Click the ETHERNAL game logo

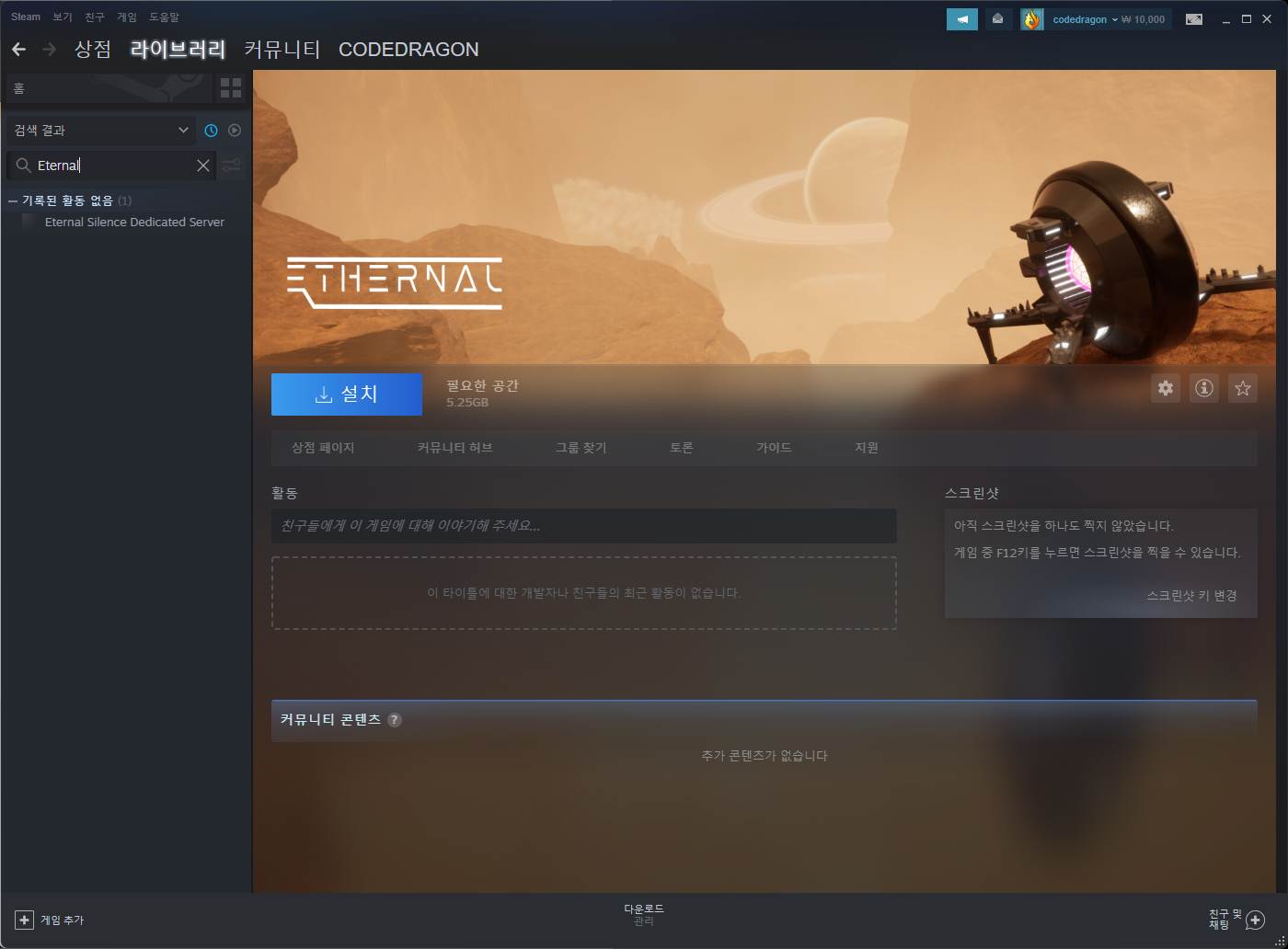395,283
